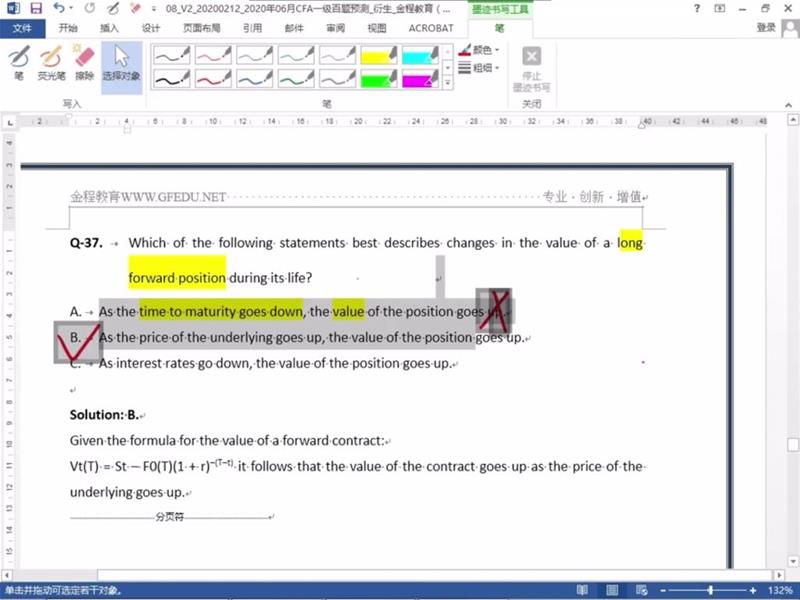Click the 132% zoom level

(779, 591)
